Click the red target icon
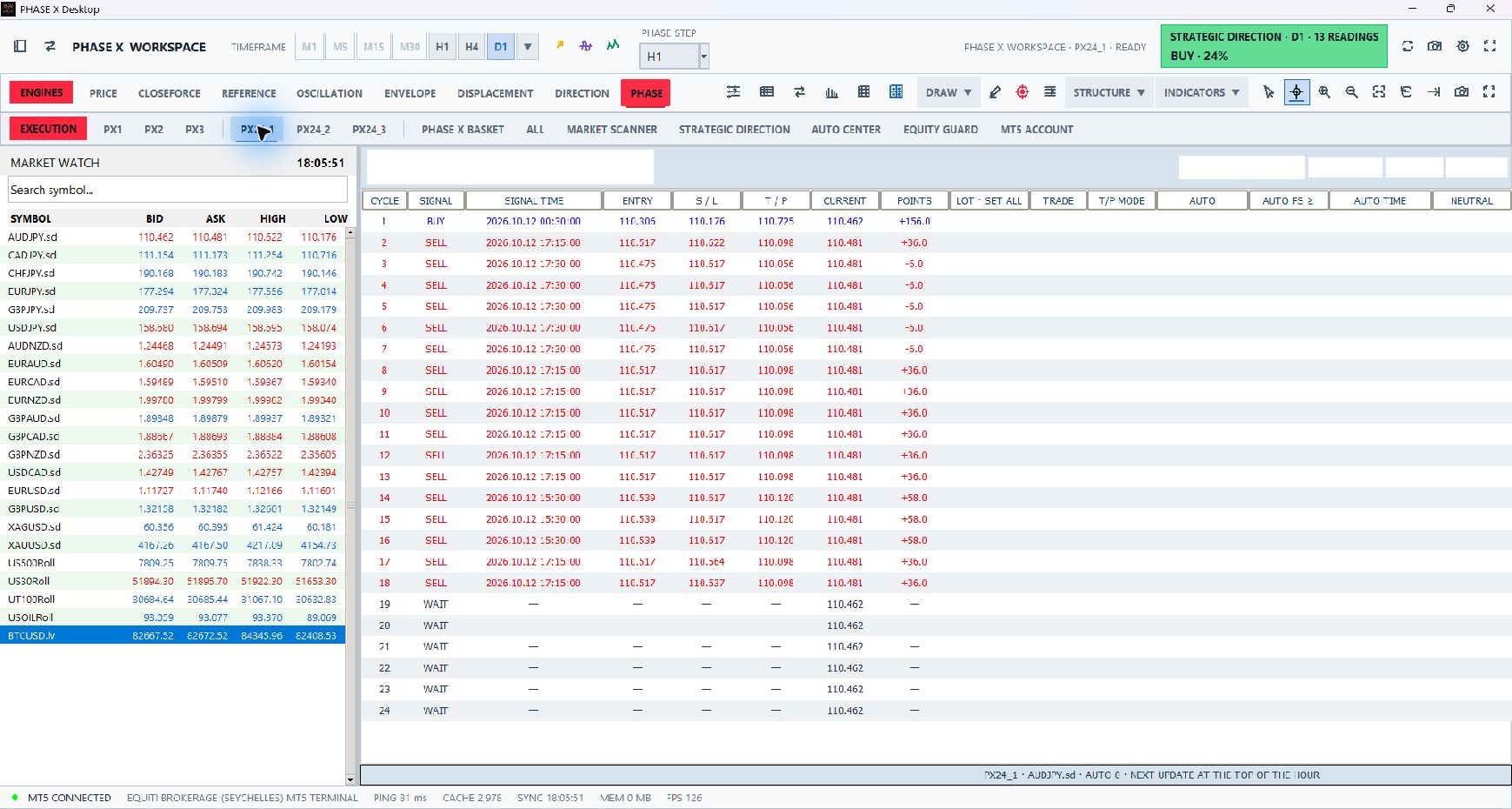This screenshot has width=1512, height=809. click(1022, 92)
